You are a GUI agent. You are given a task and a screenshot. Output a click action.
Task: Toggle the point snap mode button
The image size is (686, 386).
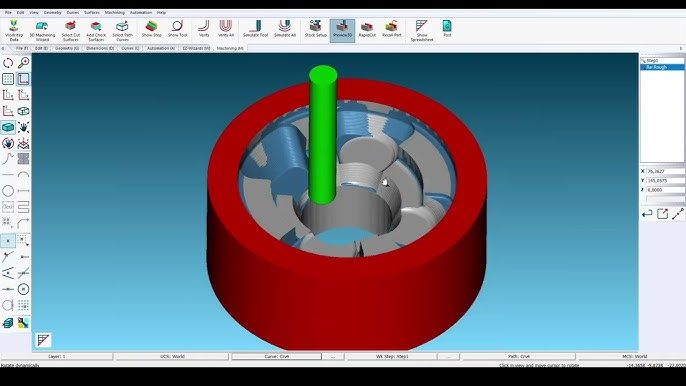(x=8, y=241)
